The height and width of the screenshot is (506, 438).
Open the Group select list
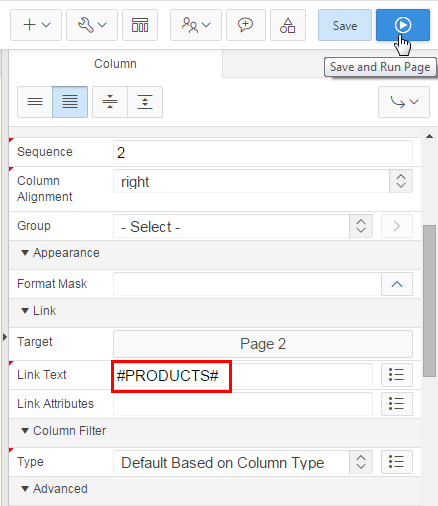point(243,226)
